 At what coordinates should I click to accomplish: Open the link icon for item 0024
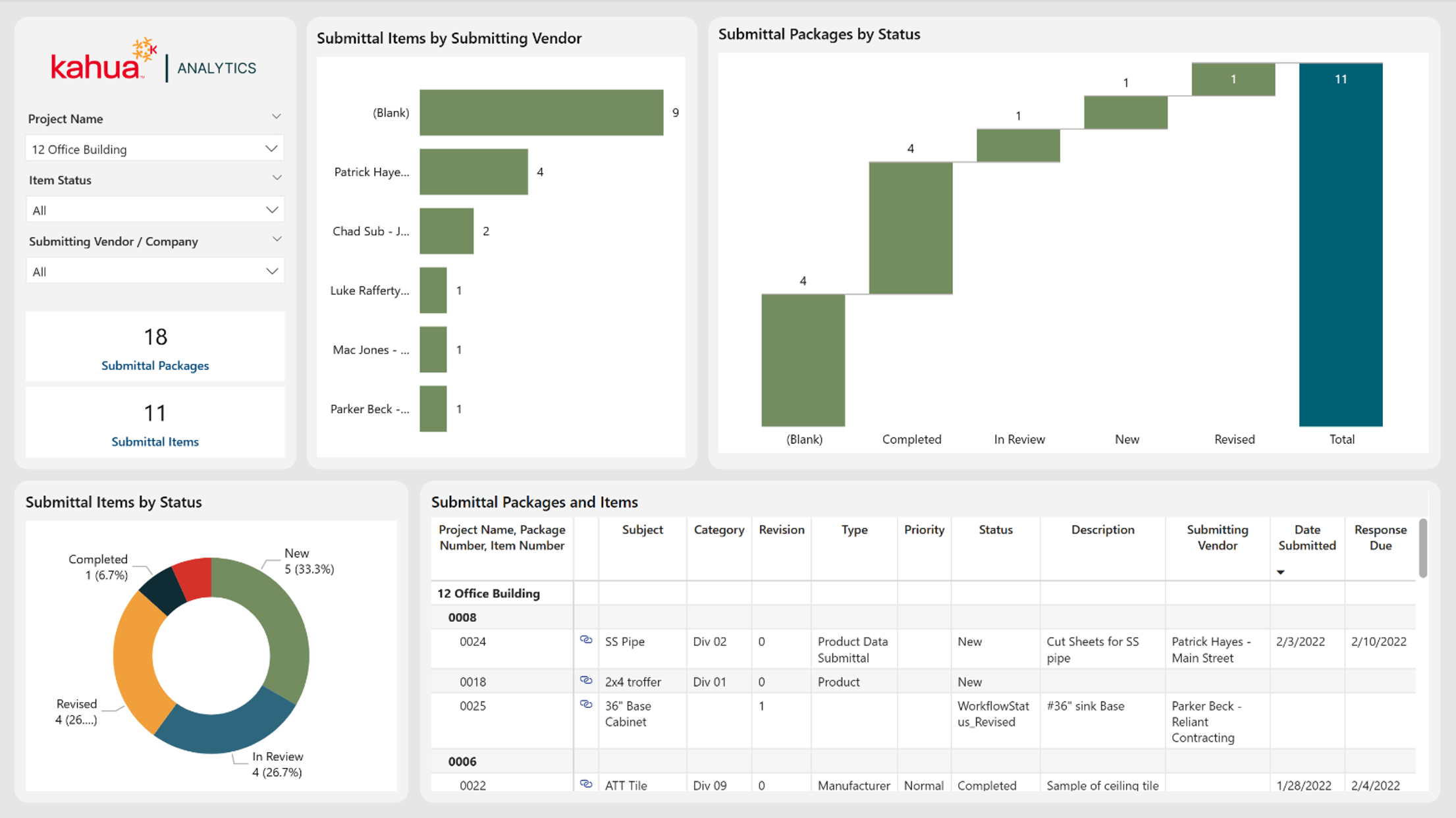click(x=585, y=640)
